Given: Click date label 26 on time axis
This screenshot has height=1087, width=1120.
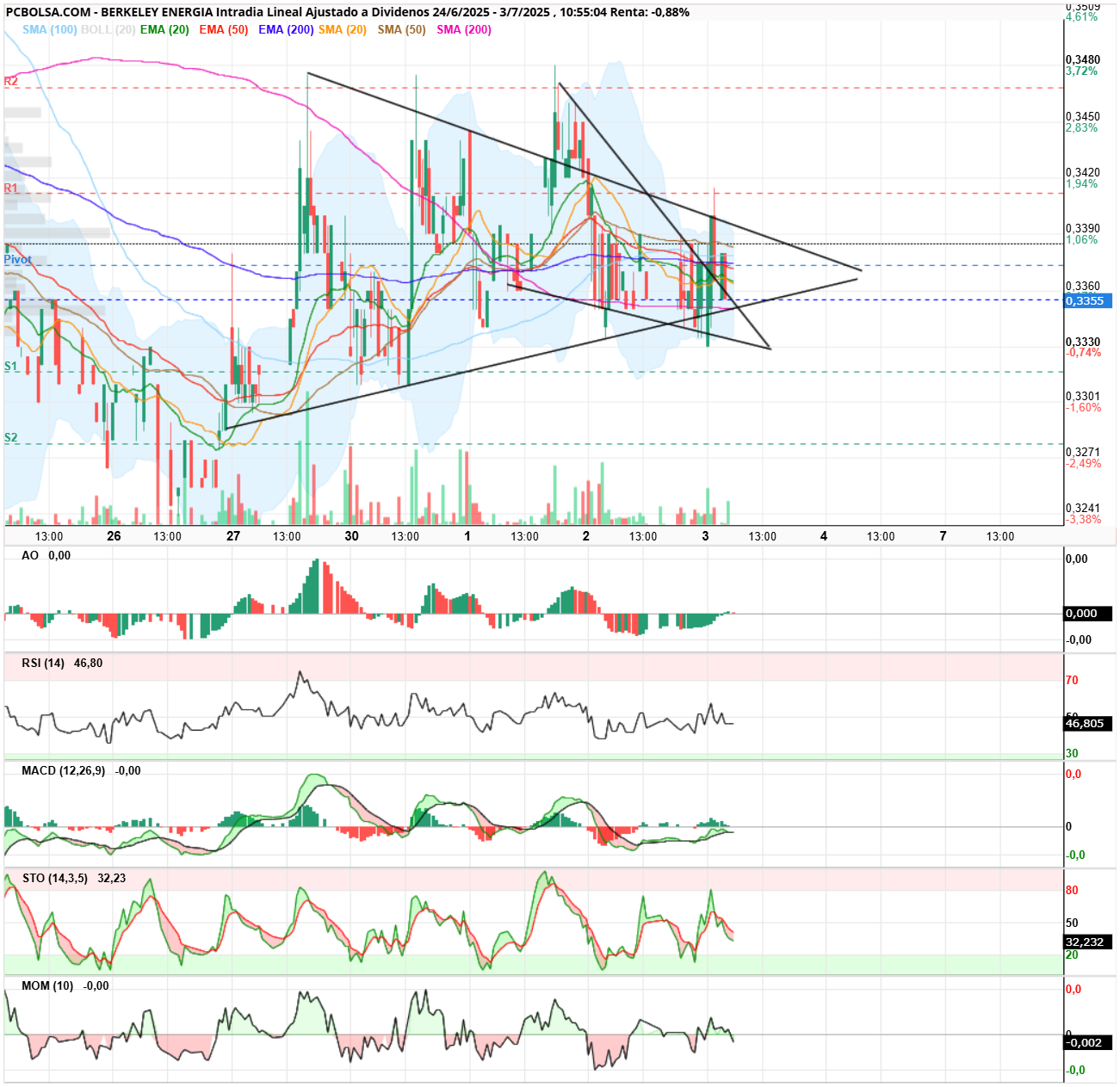Looking at the screenshot, I should tap(114, 535).
